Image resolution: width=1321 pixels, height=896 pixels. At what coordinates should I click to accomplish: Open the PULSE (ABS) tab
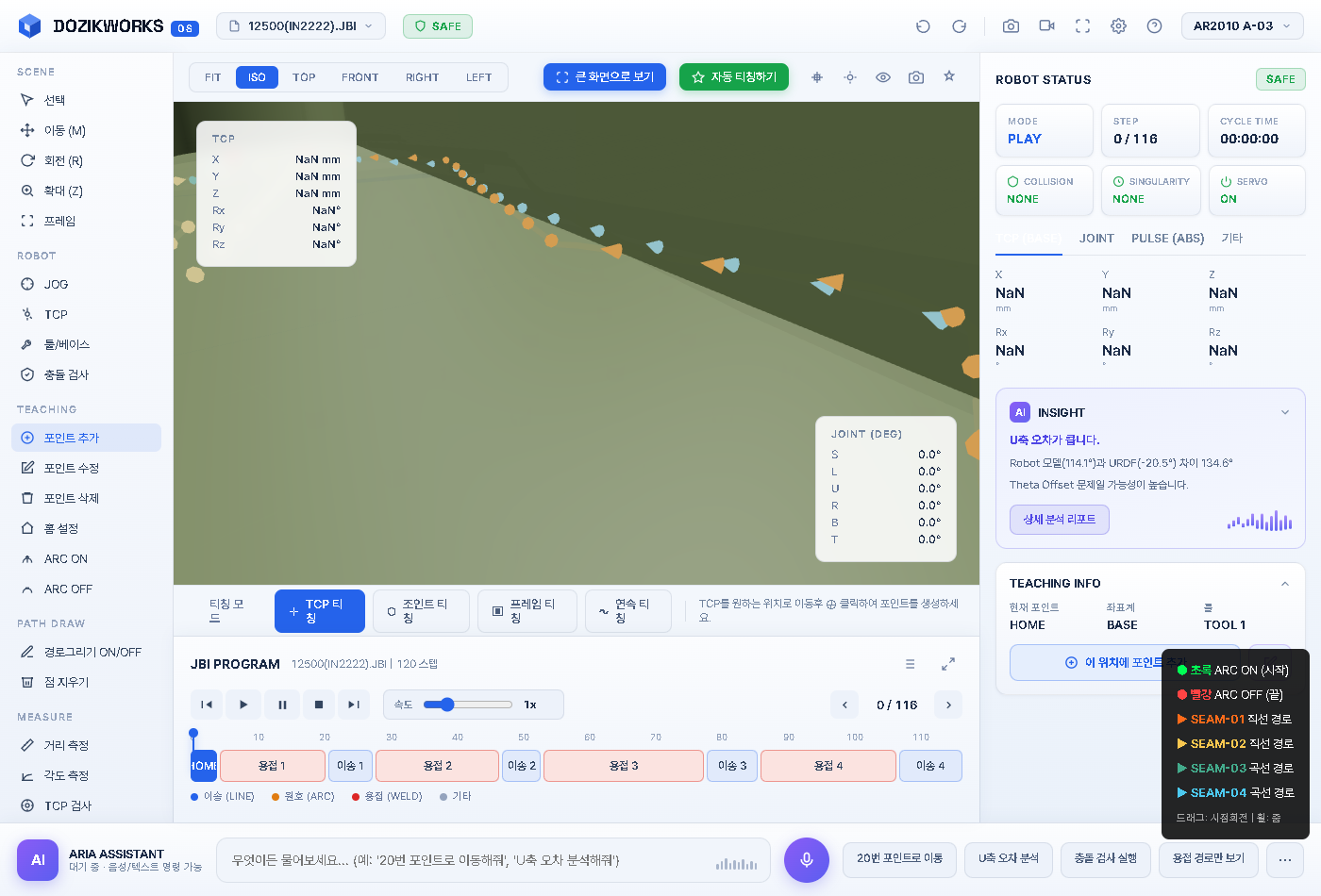tap(1168, 239)
